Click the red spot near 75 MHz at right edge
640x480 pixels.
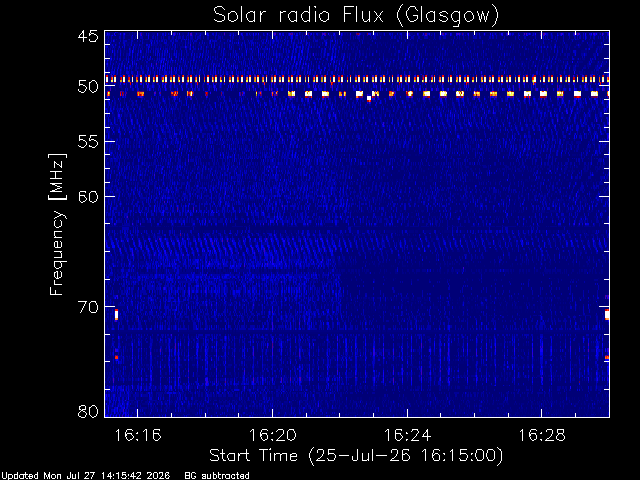607,358
